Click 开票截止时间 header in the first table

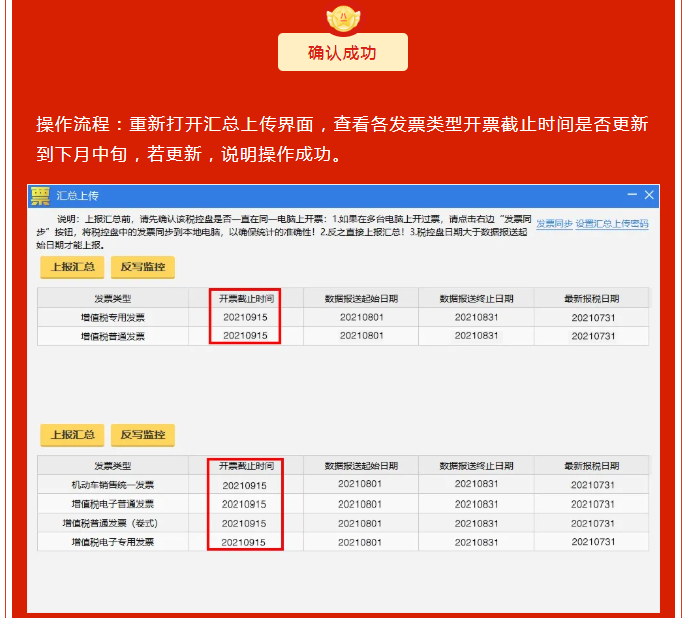(x=245, y=298)
